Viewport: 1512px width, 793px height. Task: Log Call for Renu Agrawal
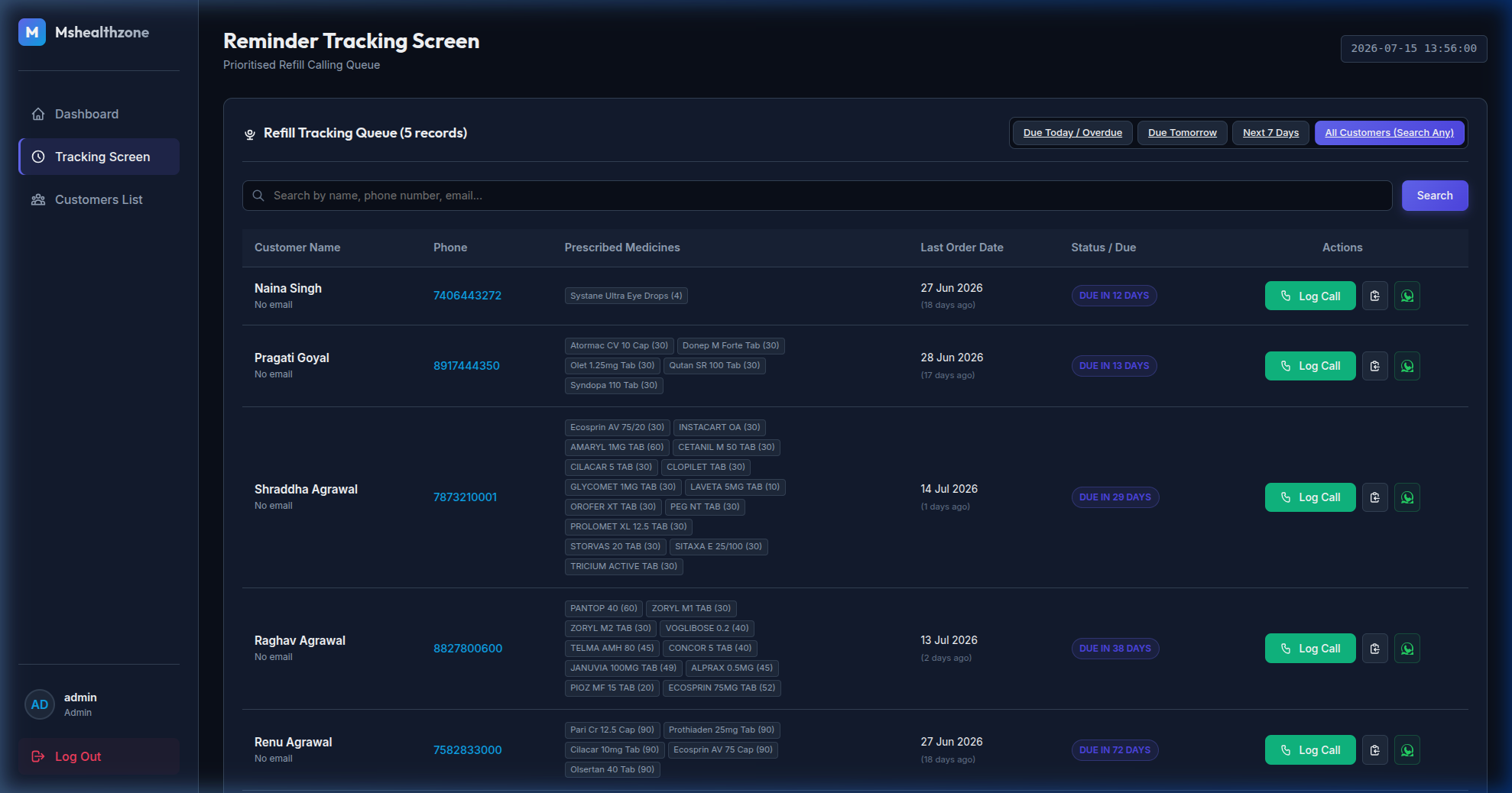[x=1310, y=750]
